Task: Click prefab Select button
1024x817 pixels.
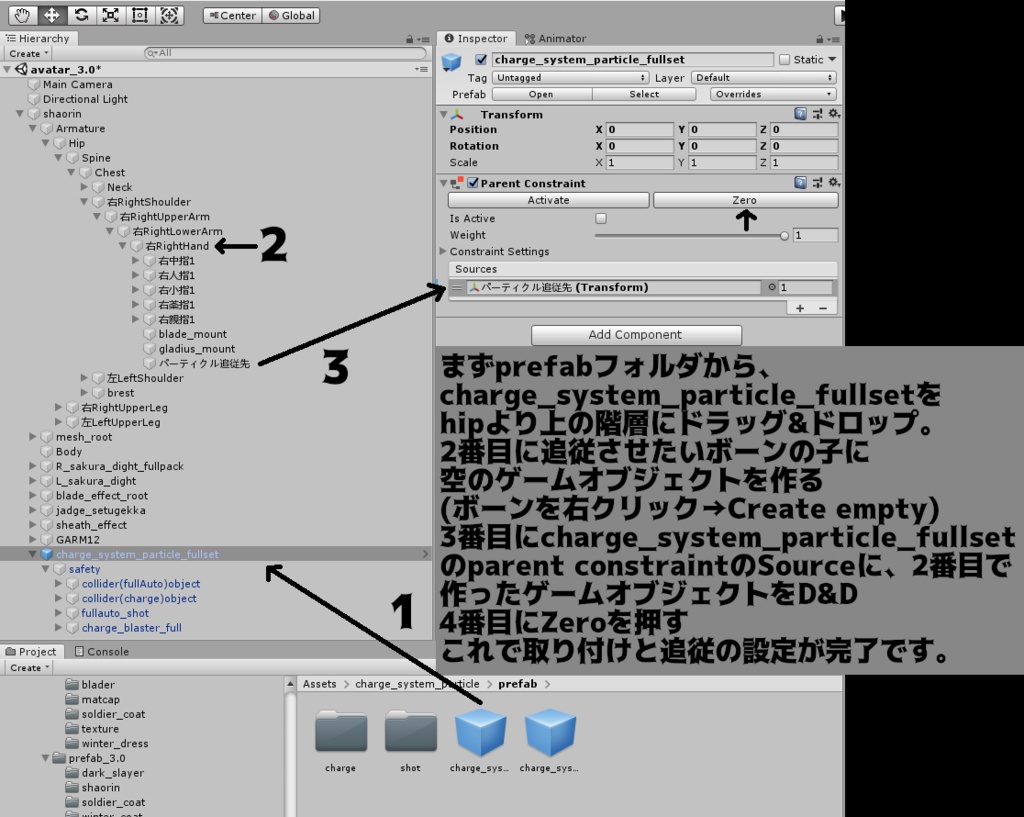Action: tap(644, 94)
